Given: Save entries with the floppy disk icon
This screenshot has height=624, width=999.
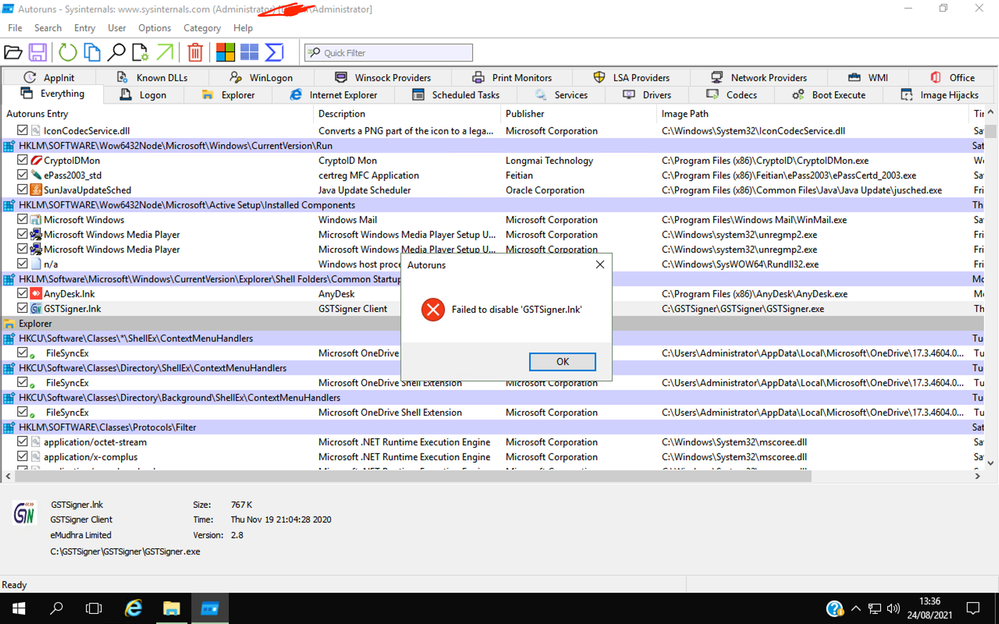Looking at the screenshot, I should click(x=38, y=52).
